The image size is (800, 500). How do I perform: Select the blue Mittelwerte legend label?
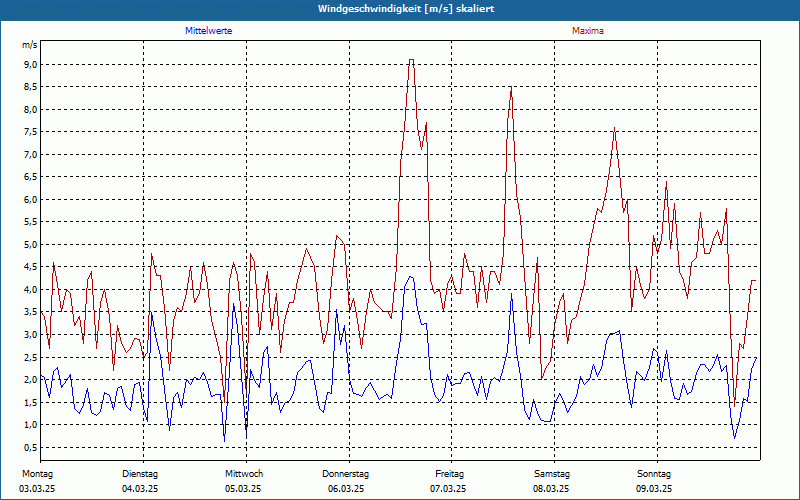click(209, 31)
